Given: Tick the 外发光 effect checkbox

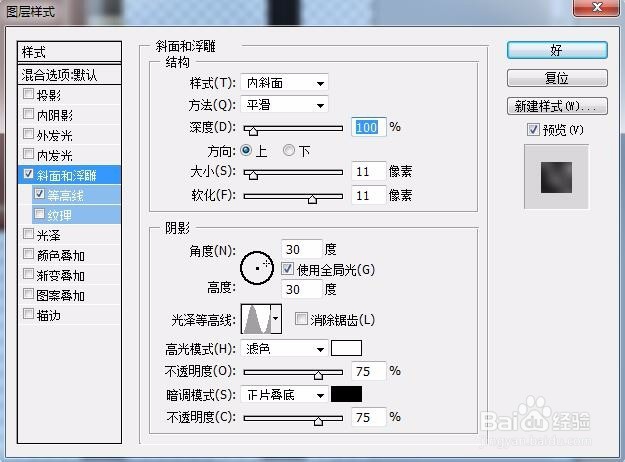Looking at the screenshot, I should coord(28,134).
